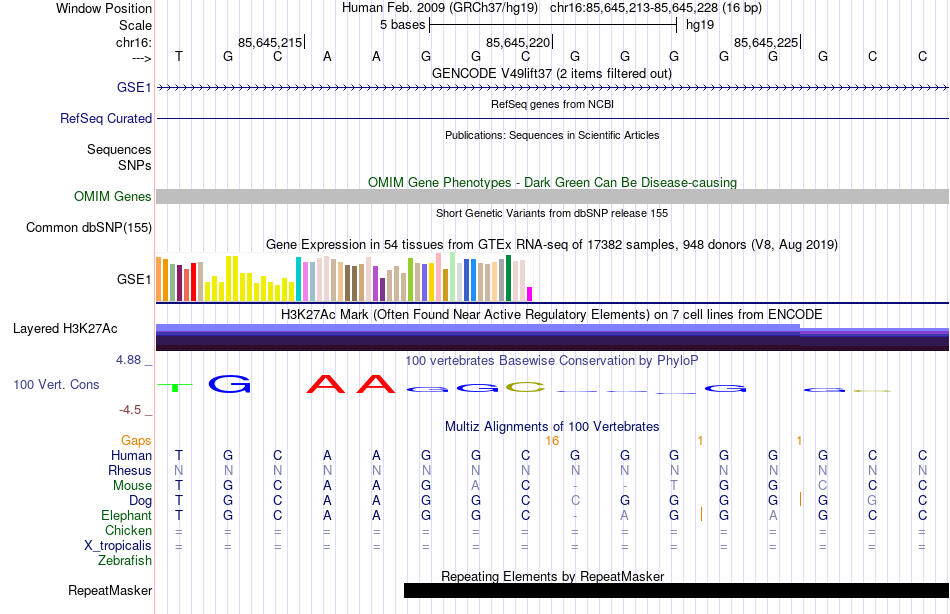The width and height of the screenshot is (950, 614).
Task: Click the T base in the top sequence row
Action: [179, 56]
